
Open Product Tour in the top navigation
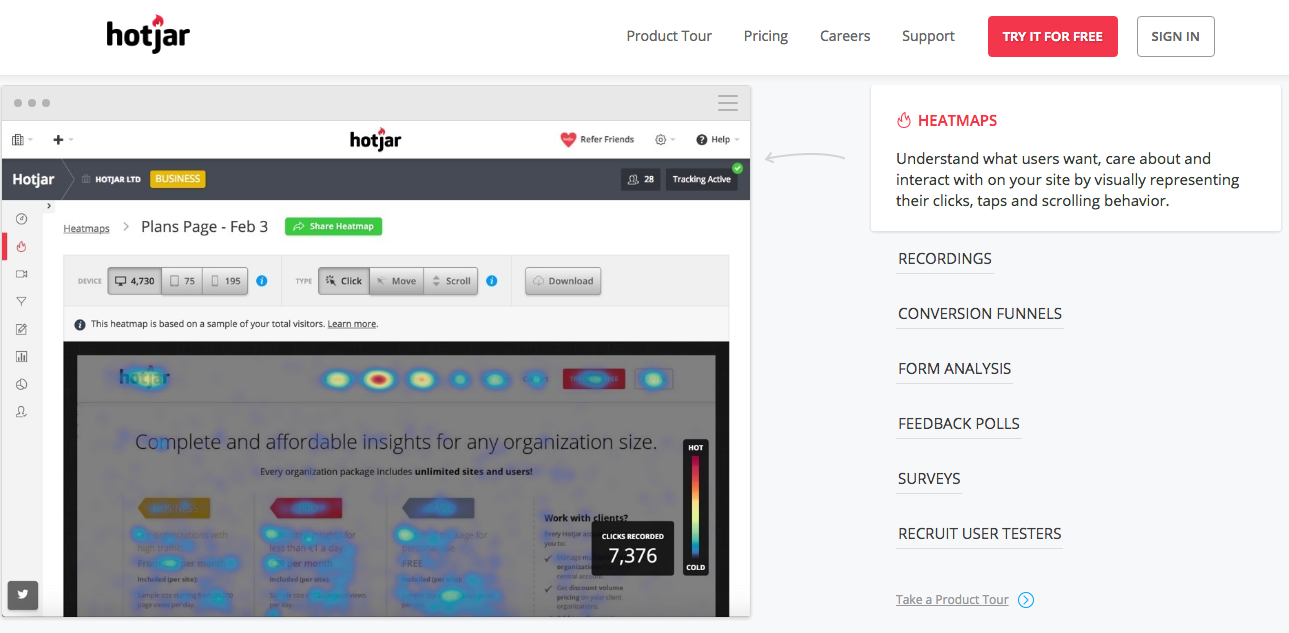tap(669, 36)
